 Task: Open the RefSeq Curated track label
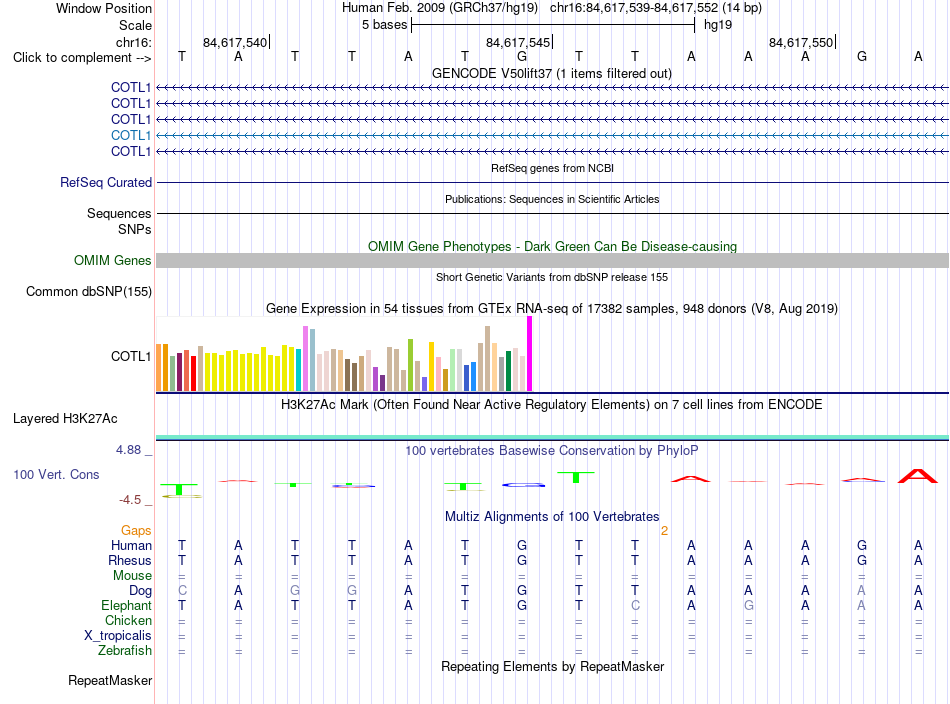105,182
